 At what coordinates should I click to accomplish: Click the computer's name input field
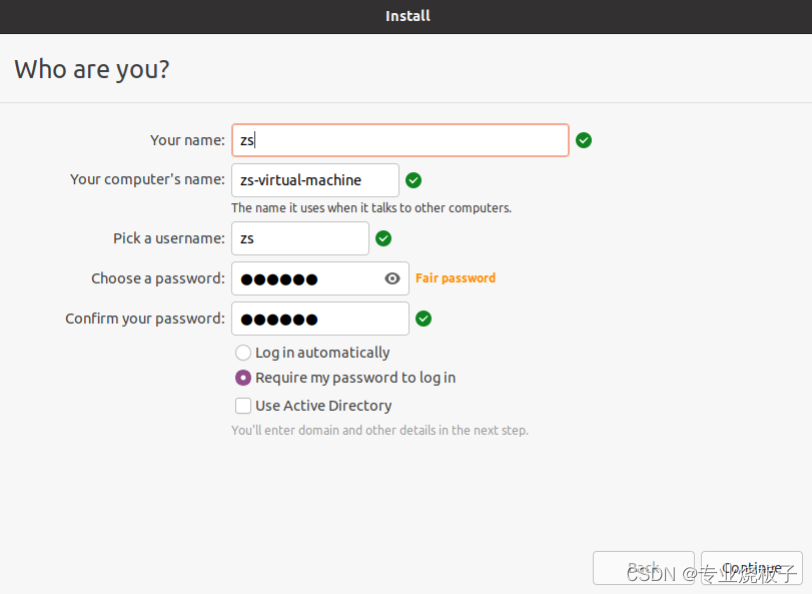[315, 180]
